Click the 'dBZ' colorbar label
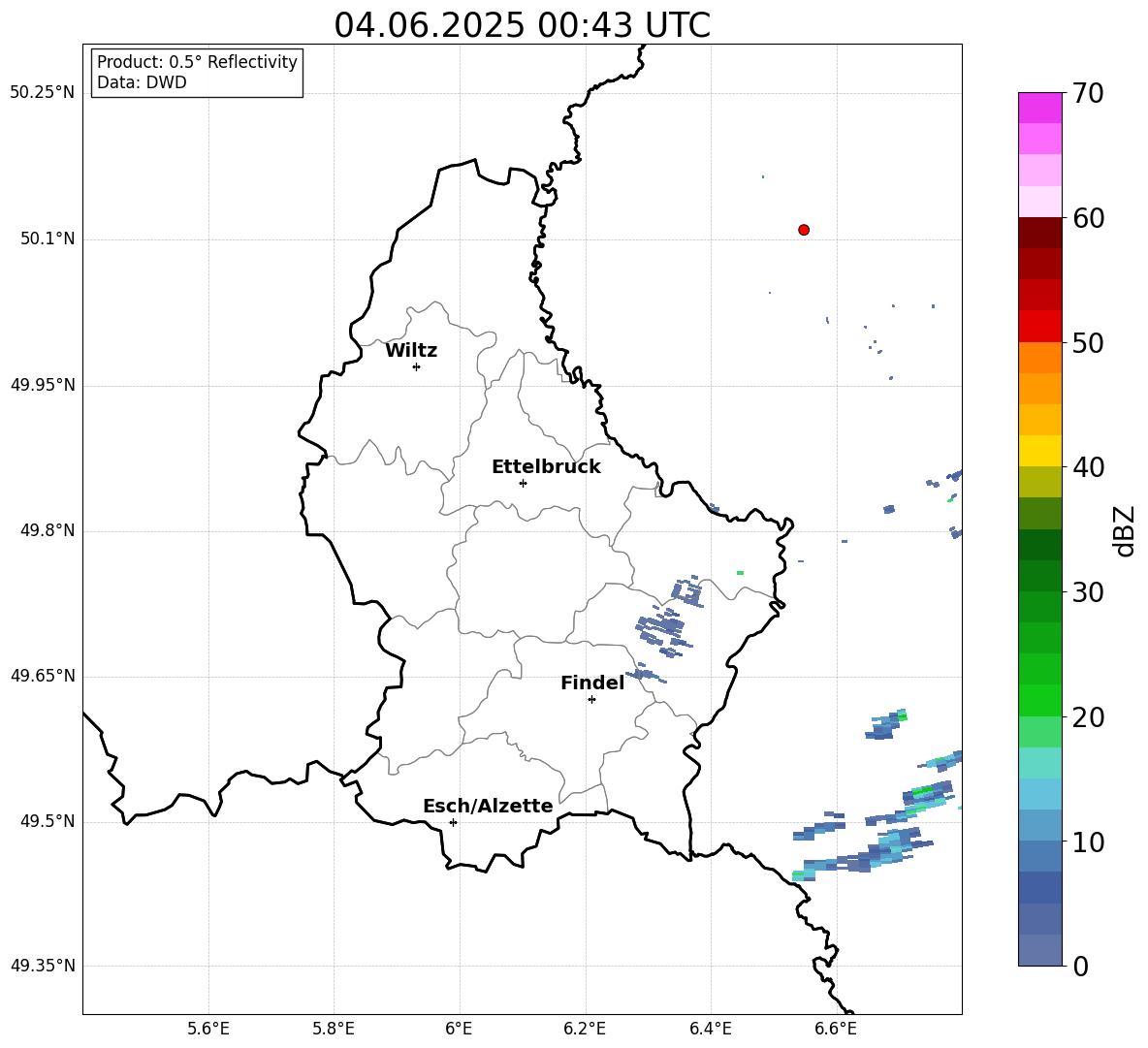This screenshot has width=1148, height=1048. click(1126, 530)
